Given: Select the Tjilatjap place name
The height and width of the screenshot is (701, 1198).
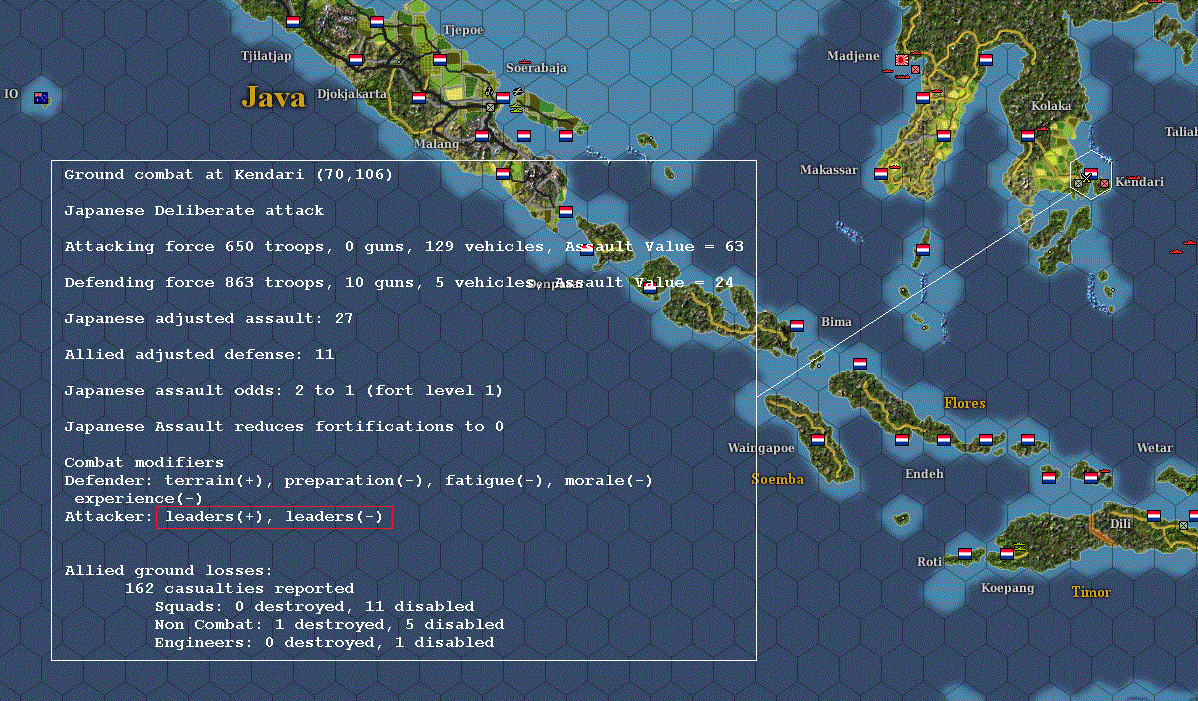Looking at the screenshot, I should click(266, 56).
